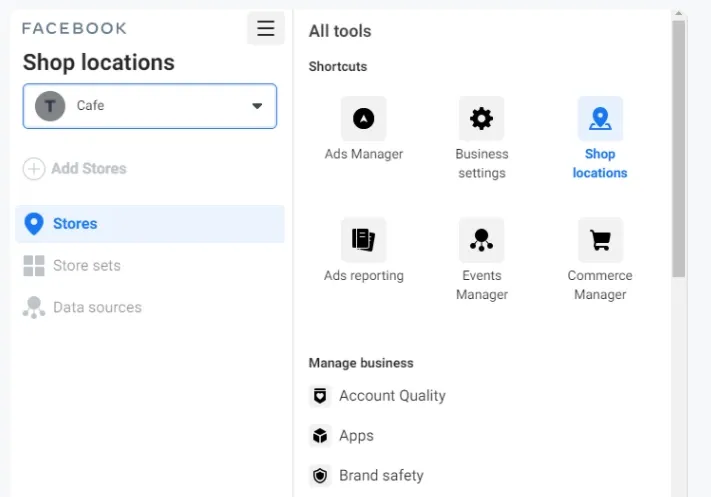This screenshot has width=711, height=497.
Task: Open Ads Manager shortcut icon
Action: point(364,119)
